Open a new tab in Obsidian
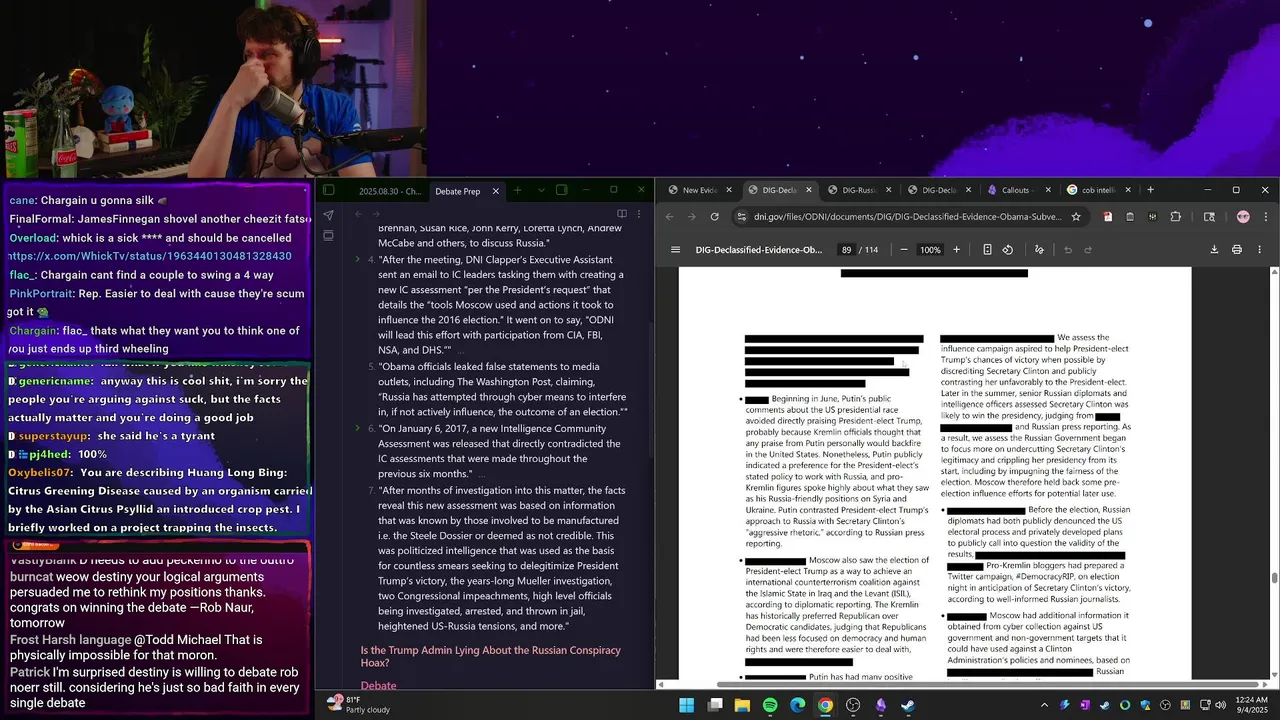 pyautogui.click(x=517, y=190)
